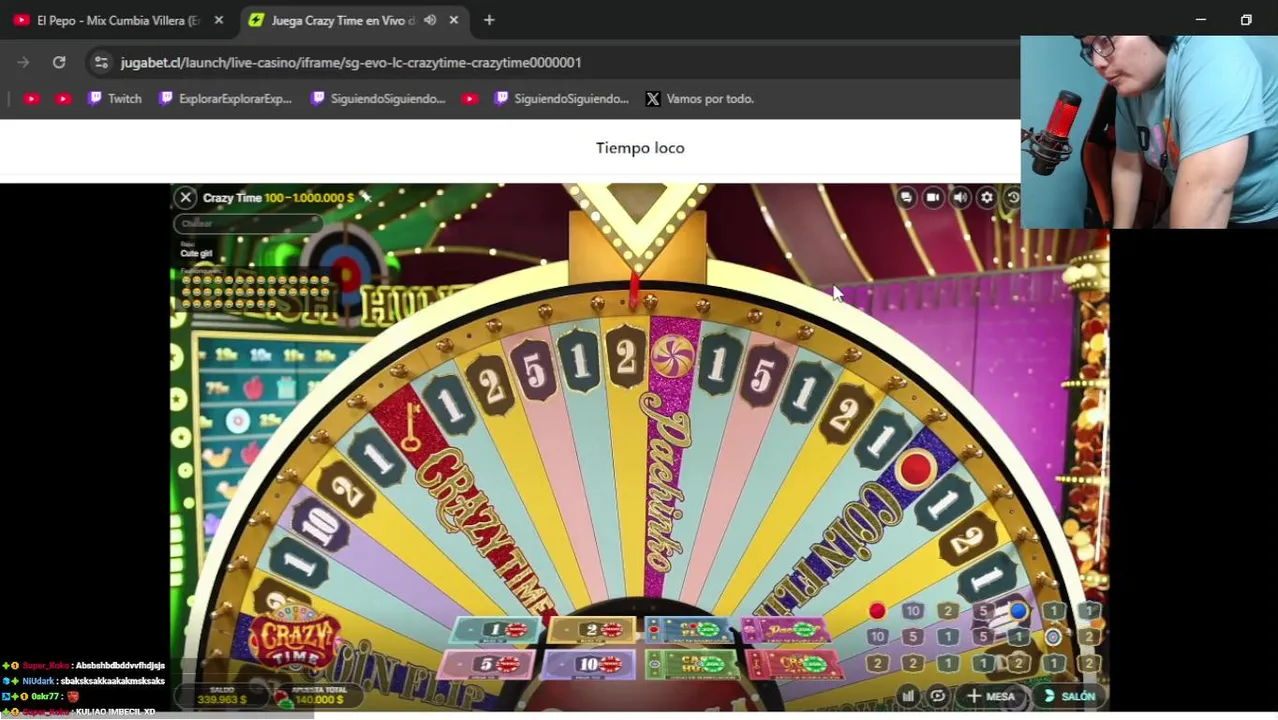Close the Crazy Time game with the X icon
The width and height of the screenshot is (1278, 720).
tap(185, 198)
